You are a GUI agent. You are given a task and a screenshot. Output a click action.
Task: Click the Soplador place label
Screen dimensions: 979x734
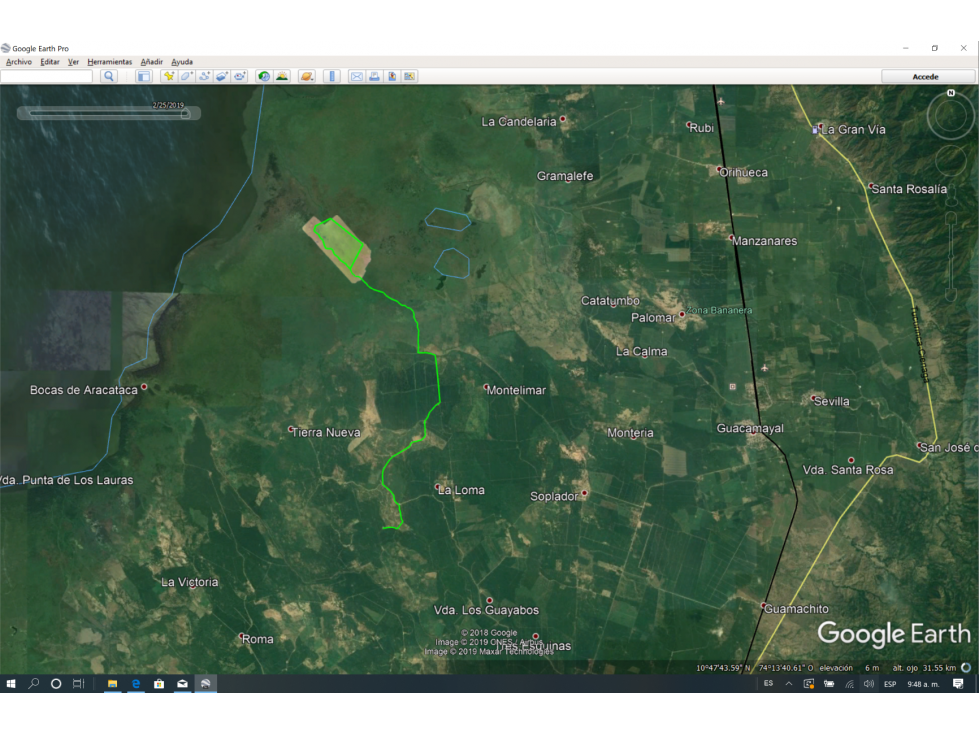pos(554,496)
